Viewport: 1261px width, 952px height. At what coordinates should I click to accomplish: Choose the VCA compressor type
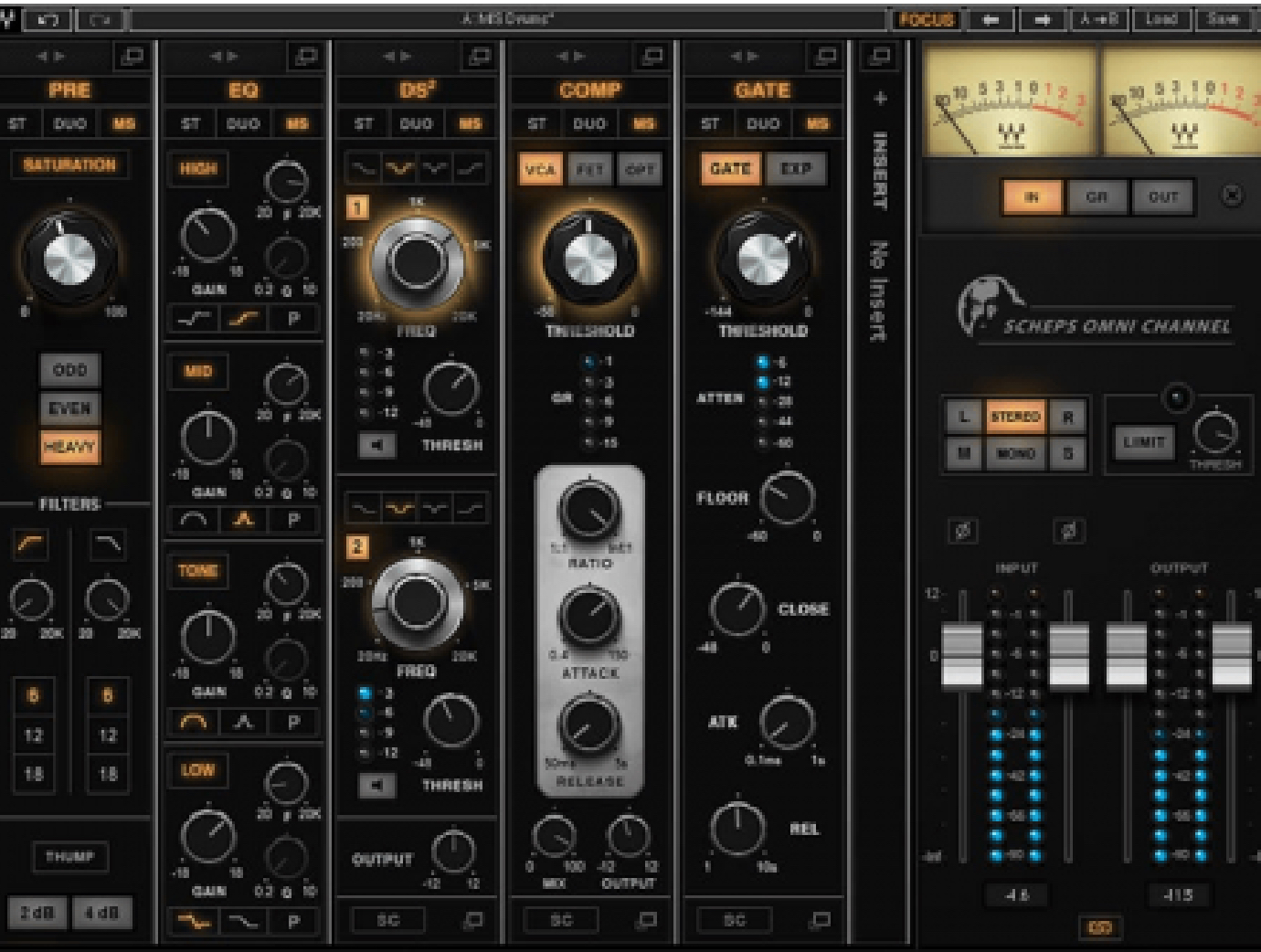540,170
